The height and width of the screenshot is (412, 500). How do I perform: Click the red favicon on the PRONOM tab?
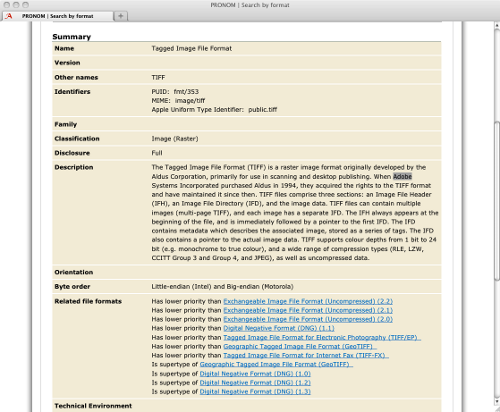click(x=9, y=16)
